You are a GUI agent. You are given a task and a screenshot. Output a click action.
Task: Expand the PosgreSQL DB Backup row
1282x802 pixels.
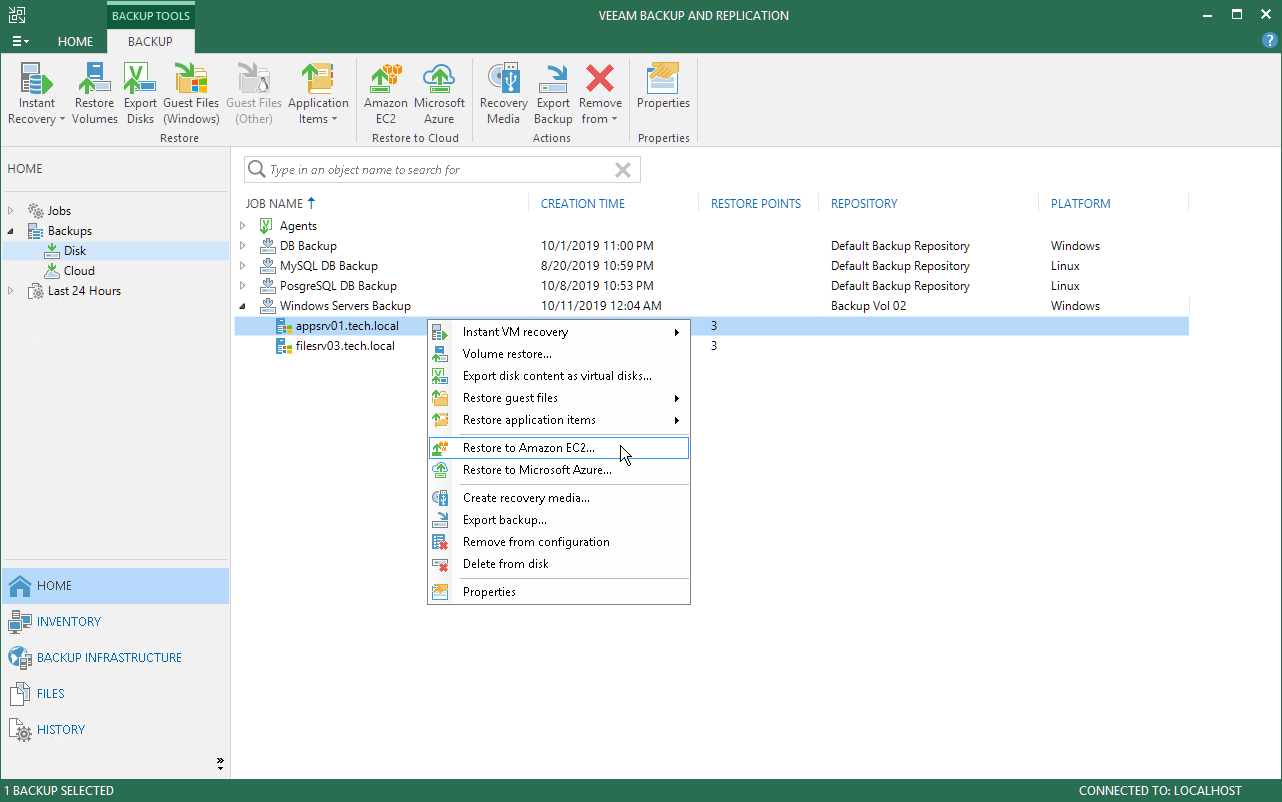click(x=242, y=286)
